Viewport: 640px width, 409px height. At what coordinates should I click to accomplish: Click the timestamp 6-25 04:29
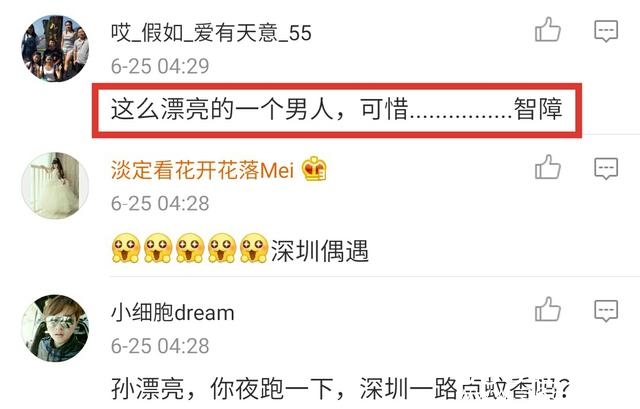(160, 66)
